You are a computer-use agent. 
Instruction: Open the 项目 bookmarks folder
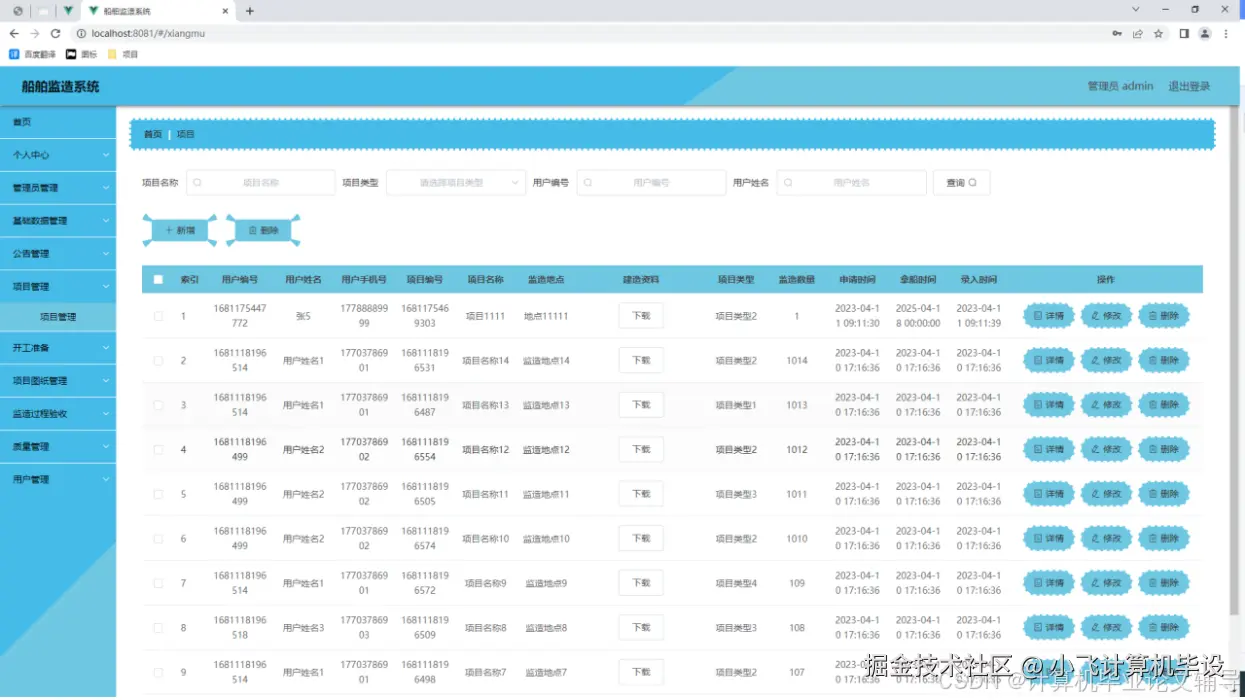pos(123,54)
